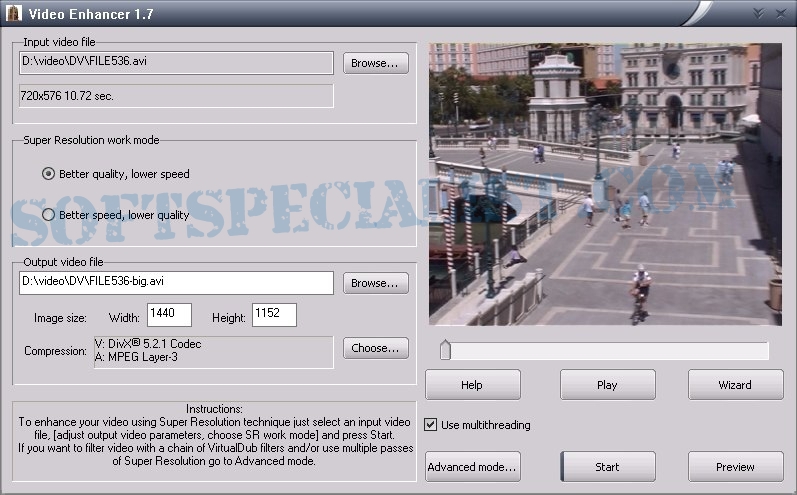Click the Video Enhancer app icon in title bar
Image resolution: width=797 pixels, height=495 pixels.
[13, 13]
